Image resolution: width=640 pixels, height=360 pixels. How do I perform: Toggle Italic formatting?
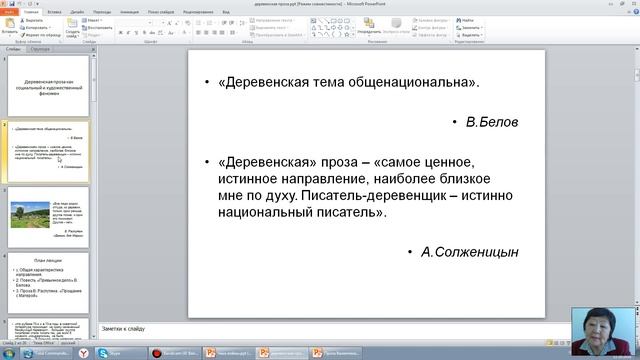128,33
